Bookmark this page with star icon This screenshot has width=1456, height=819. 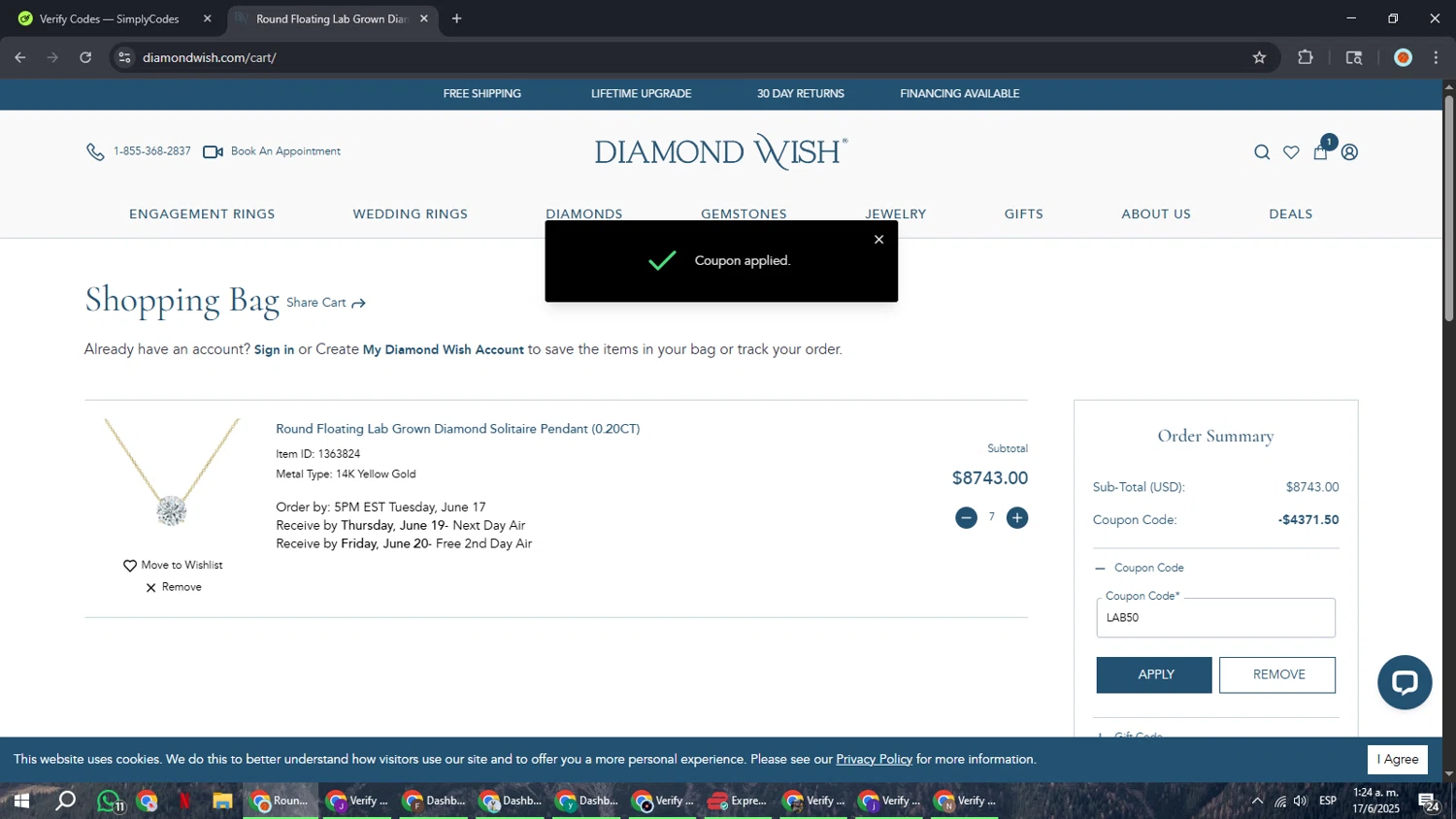click(x=1259, y=57)
